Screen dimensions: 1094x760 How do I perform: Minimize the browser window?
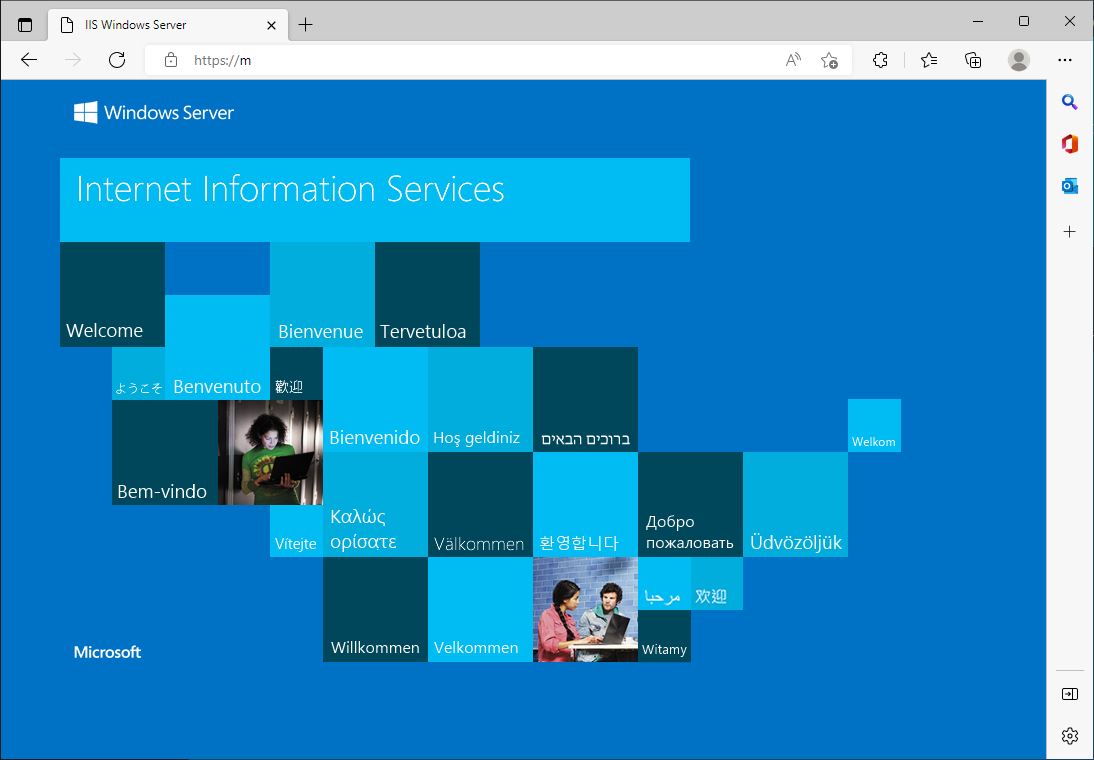[x=978, y=21]
